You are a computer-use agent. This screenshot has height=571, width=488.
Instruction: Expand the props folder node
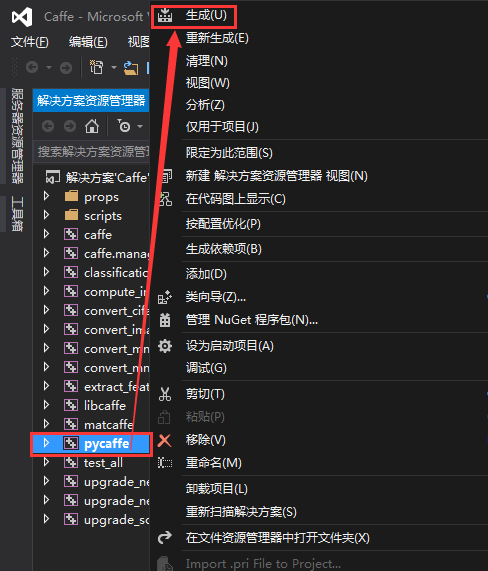(x=46, y=196)
